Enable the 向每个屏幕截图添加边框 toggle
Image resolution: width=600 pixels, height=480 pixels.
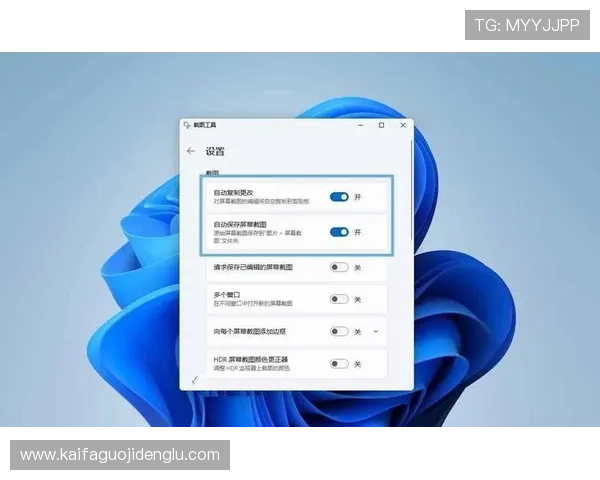(339, 331)
